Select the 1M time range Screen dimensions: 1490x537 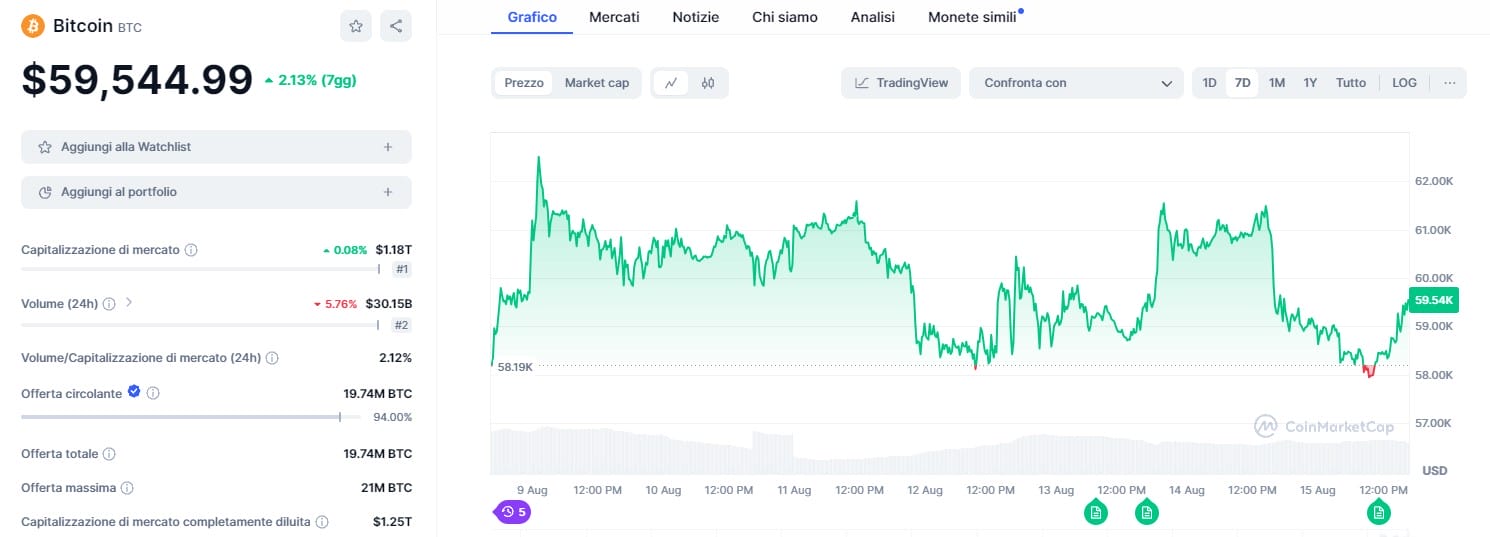1277,83
